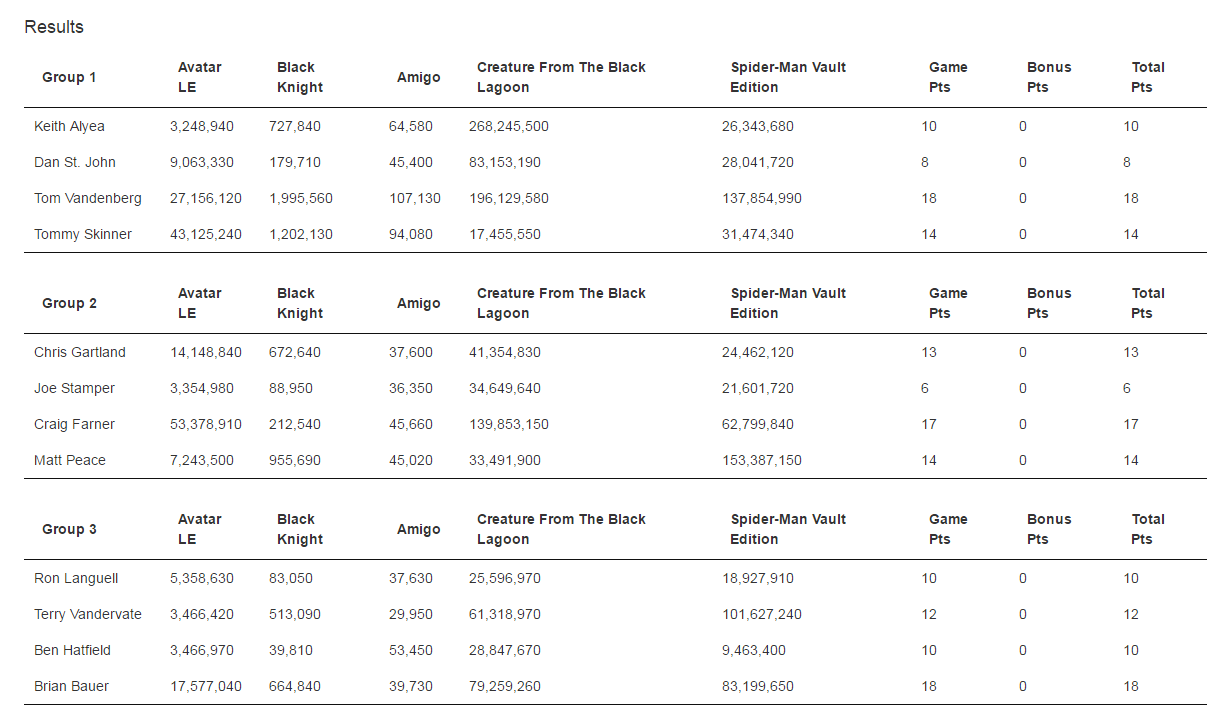The height and width of the screenshot is (726, 1226).
Task: Click Craig Farner's name
Action: tap(74, 425)
